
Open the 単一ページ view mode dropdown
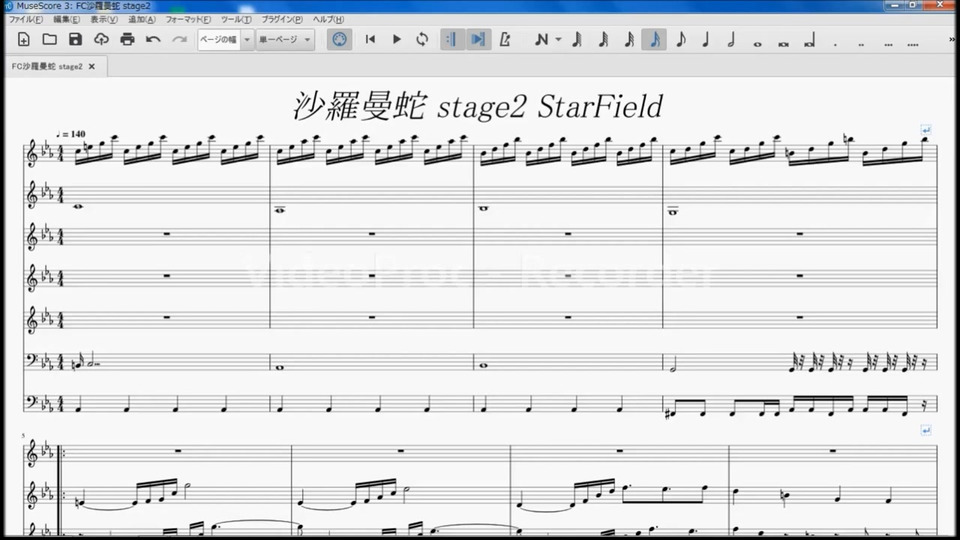pyautogui.click(x=285, y=40)
